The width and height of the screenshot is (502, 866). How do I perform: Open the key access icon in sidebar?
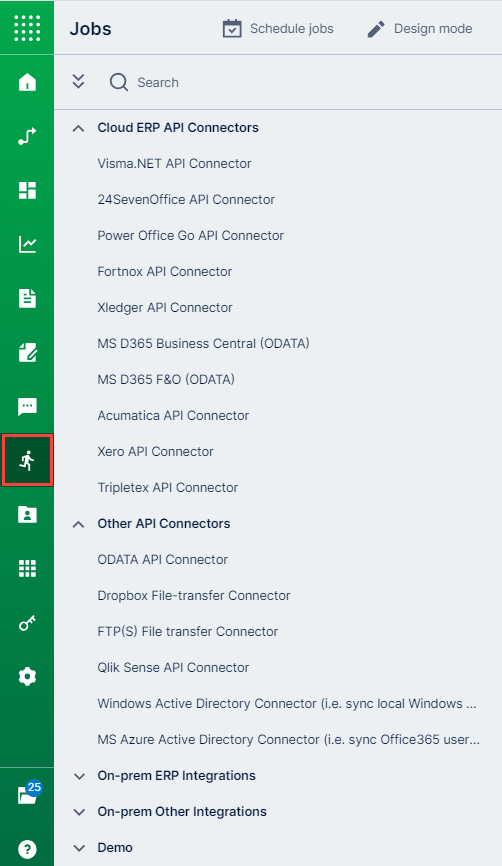[27, 622]
